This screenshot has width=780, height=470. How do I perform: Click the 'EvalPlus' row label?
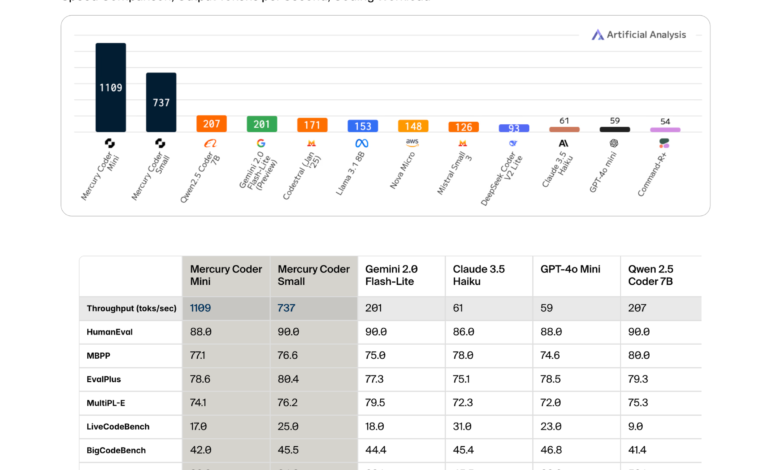pyautogui.click(x=103, y=379)
